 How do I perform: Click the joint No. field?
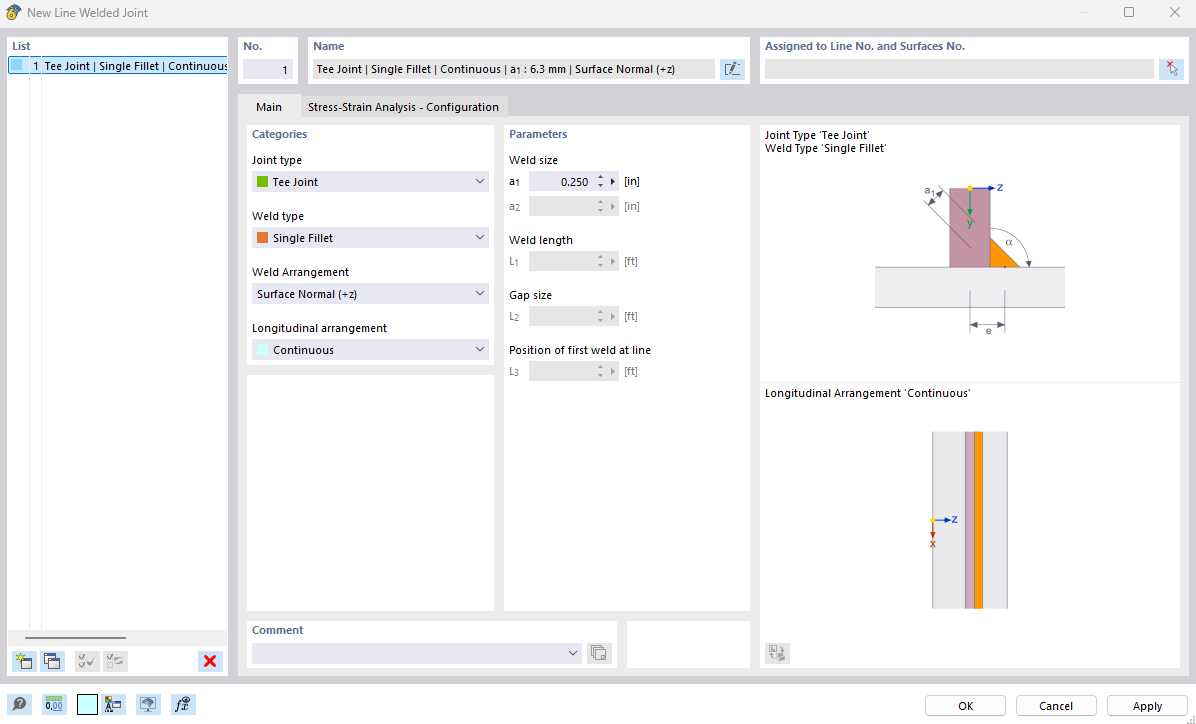tap(268, 69)
